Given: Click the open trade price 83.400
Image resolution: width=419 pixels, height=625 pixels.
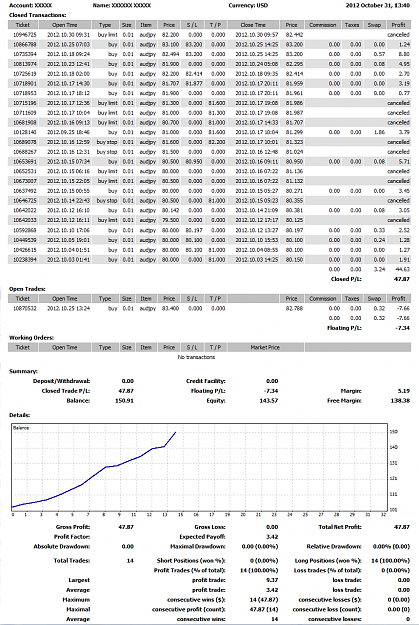Looking at the screenshot, I should pyautogui.click(x=170, y=309).
